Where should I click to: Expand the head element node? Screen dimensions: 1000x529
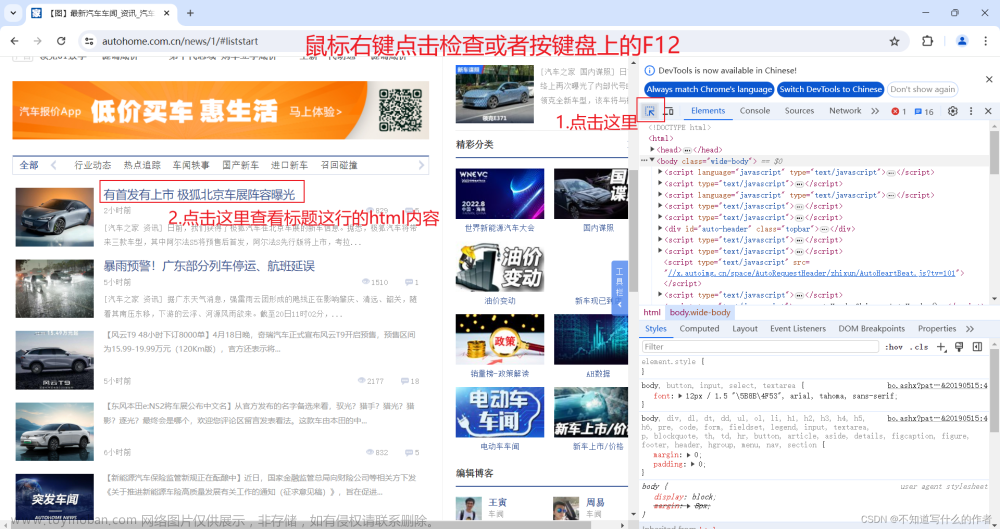652,149
